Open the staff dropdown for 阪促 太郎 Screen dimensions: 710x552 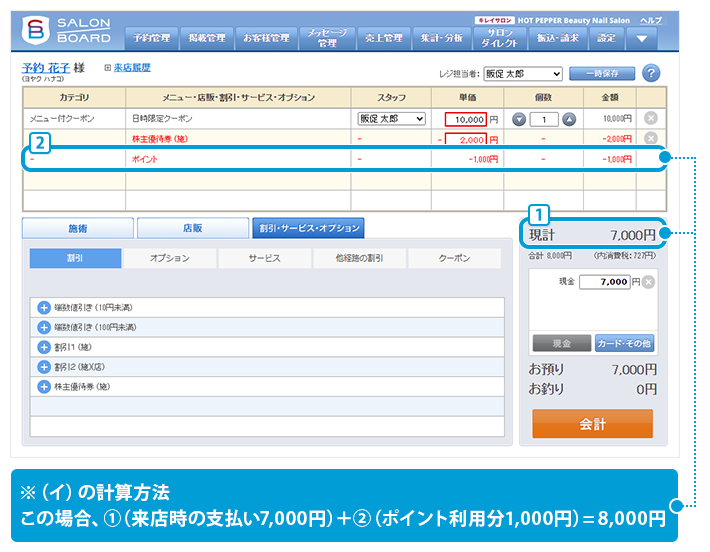pos(391,119)
